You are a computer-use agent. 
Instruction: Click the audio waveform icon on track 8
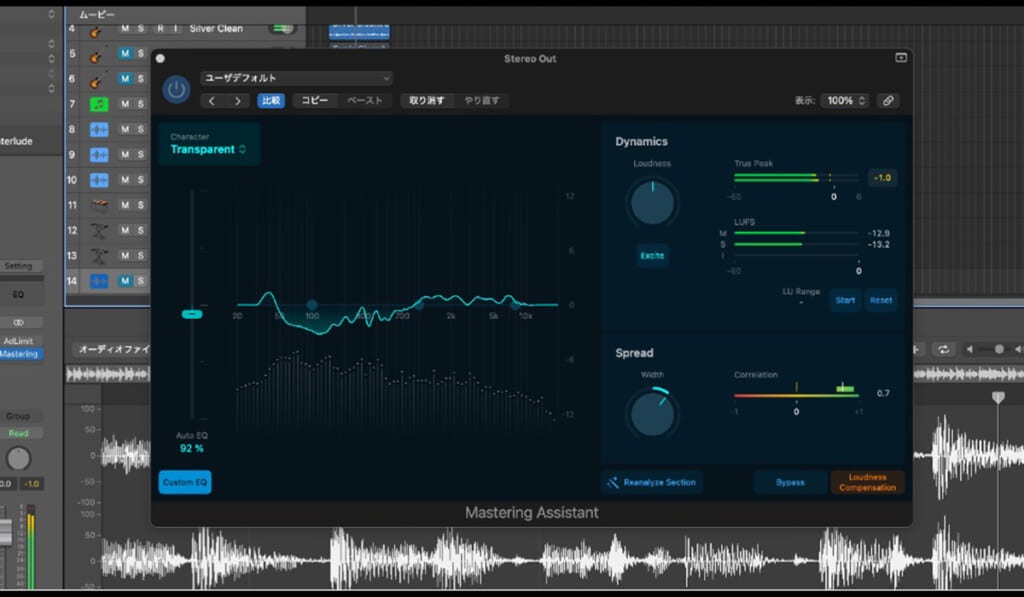pyautogui.click(x=99, y=129)
